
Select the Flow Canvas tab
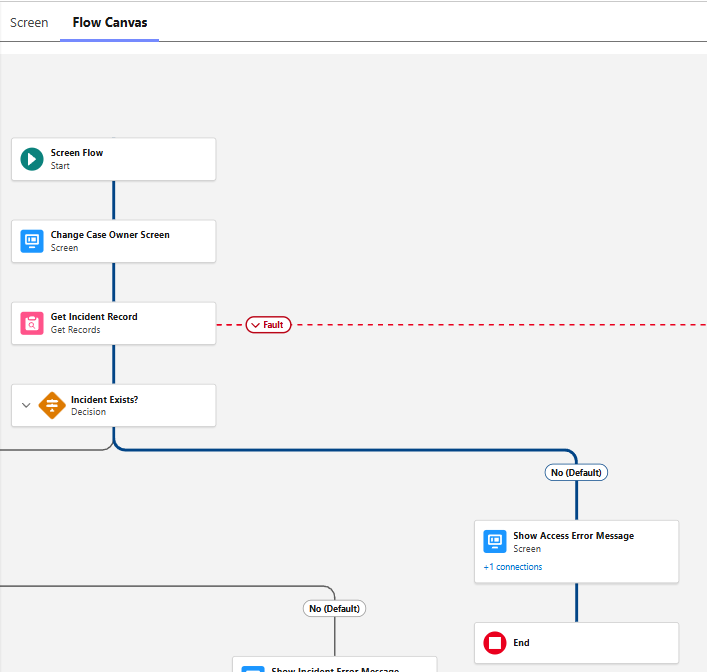click(x=110, y=23)
